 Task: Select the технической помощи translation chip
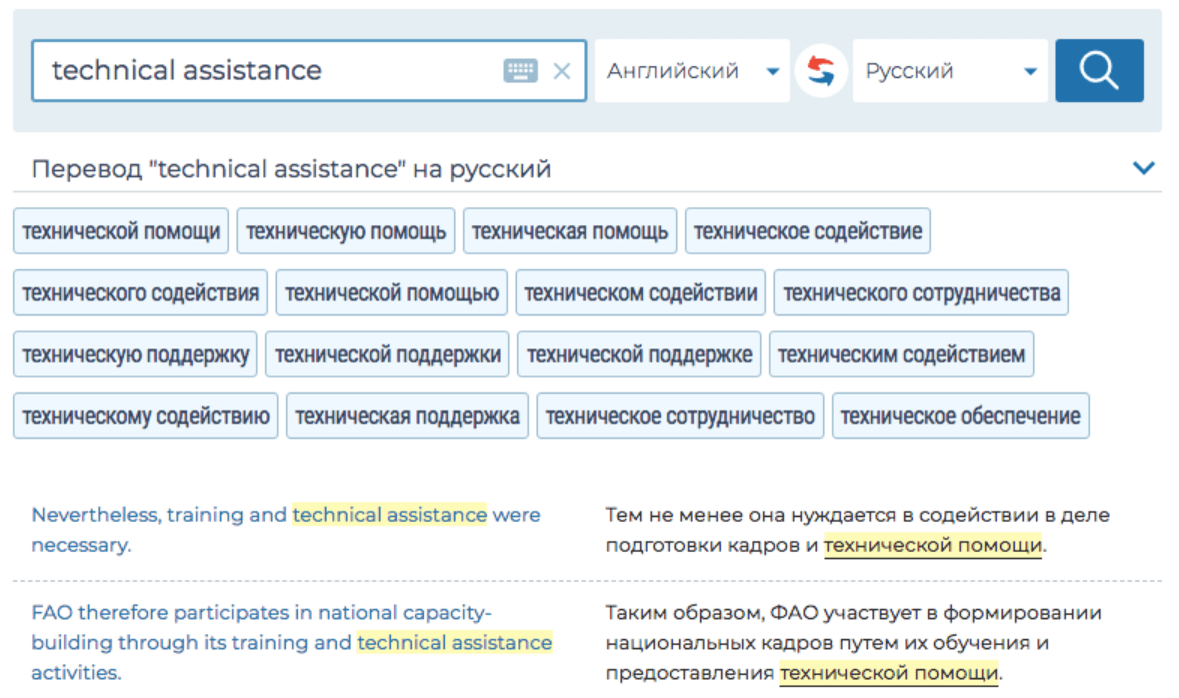(x=121, y=231)
